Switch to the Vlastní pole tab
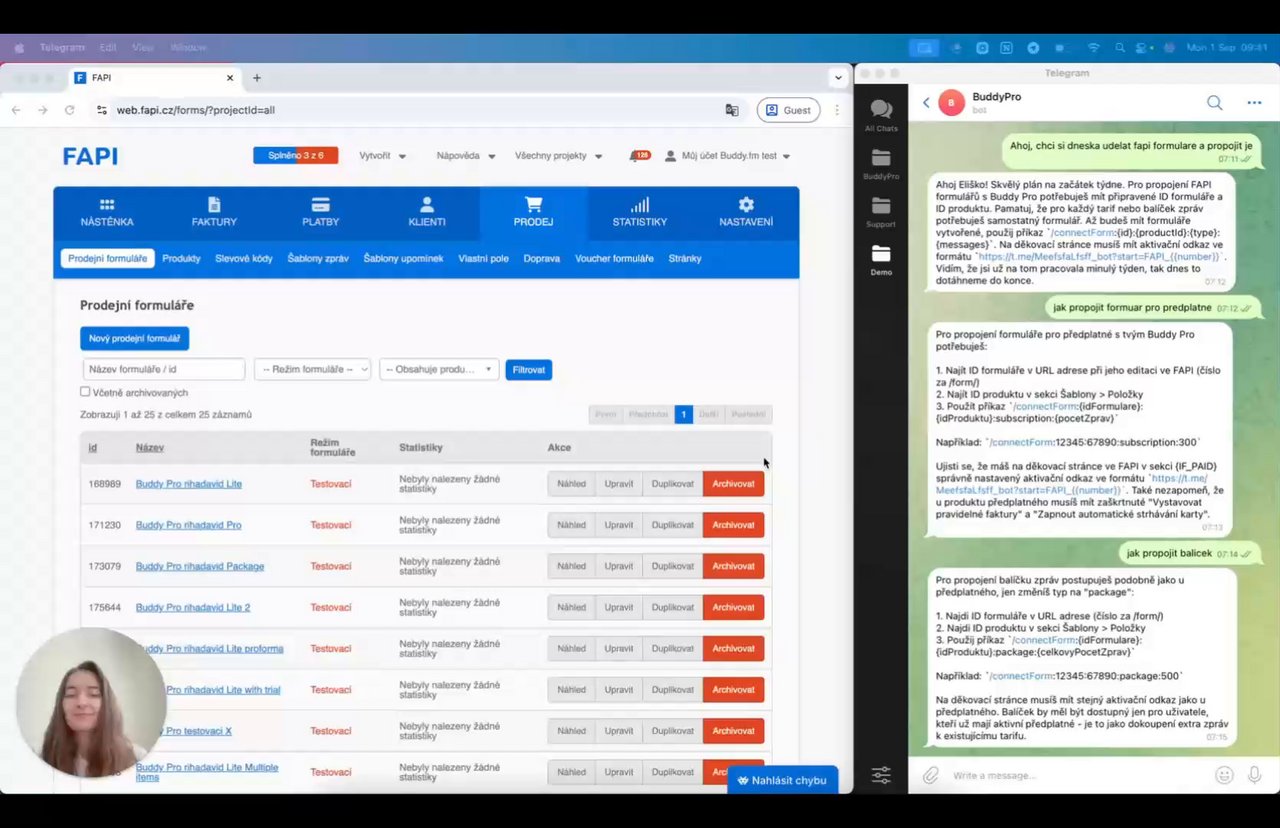The height and width of the screenshot is (828, 1280). point(484,258)
